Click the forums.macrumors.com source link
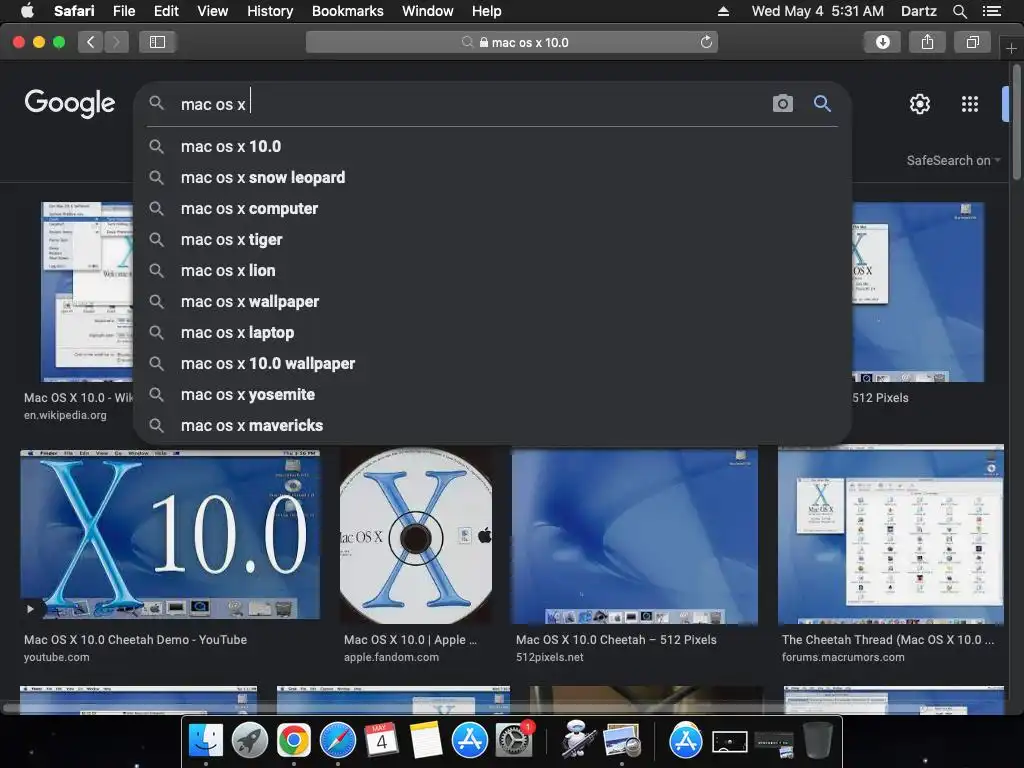This screenshot has width=1024, height=768. point(843,658)
